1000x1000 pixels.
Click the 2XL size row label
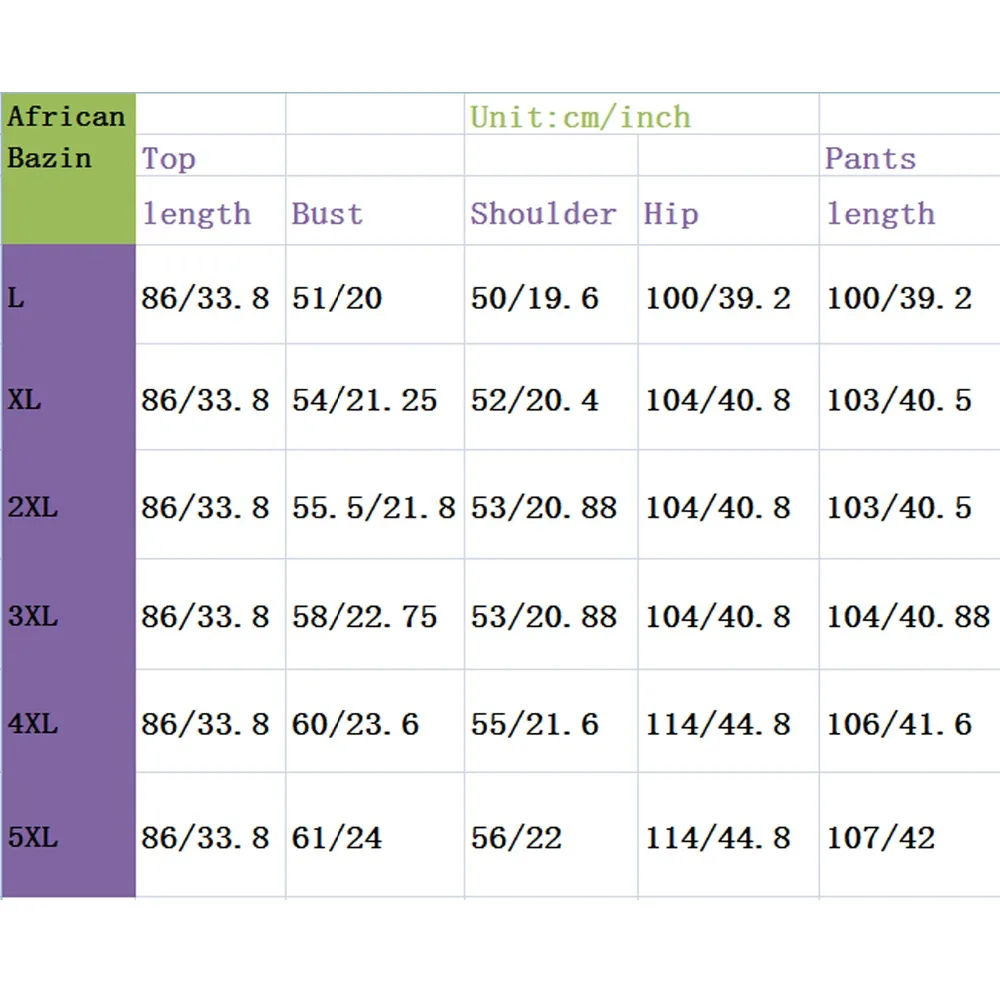pyautogui.click(x=33, y=507)
